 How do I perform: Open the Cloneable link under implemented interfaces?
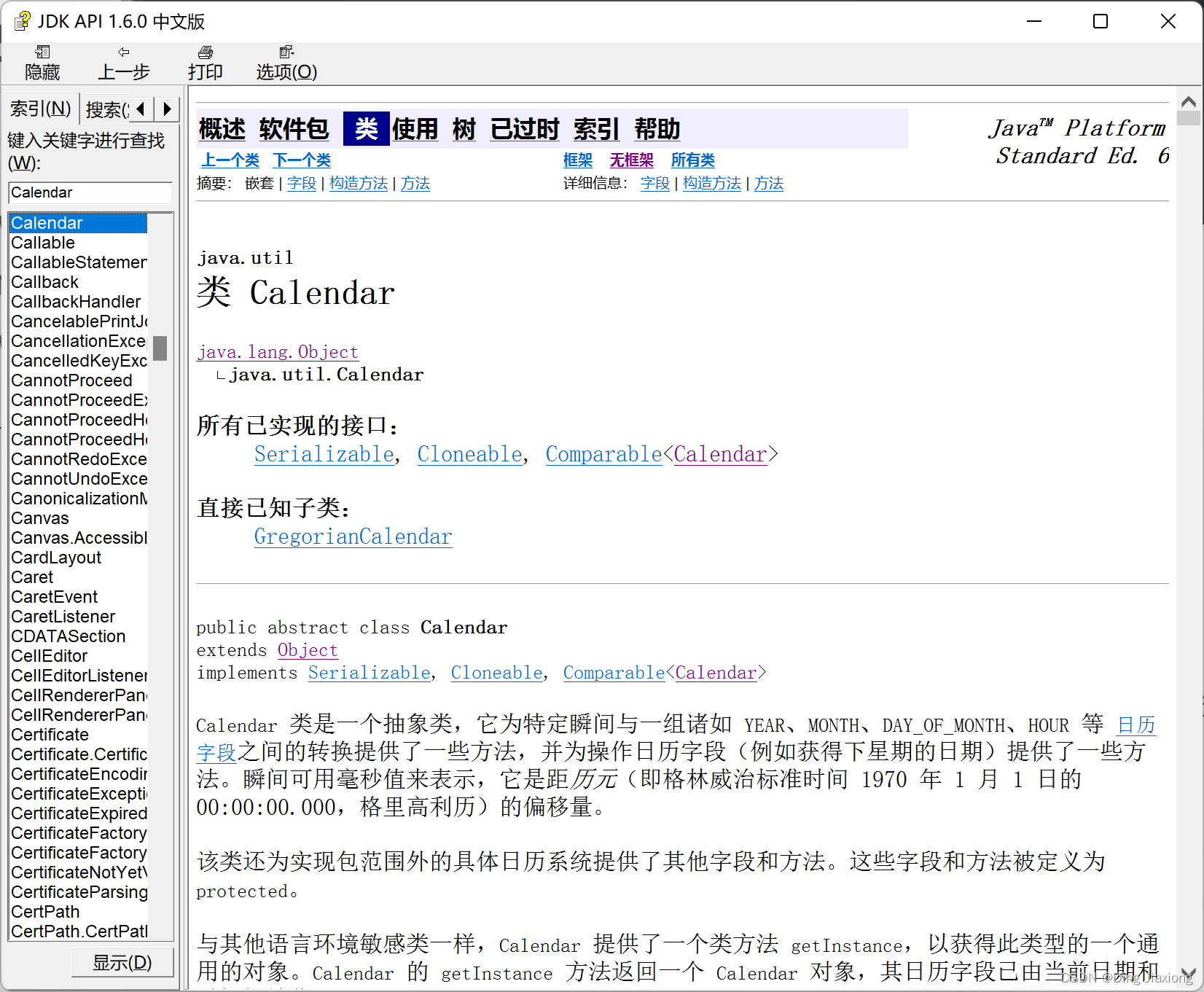click(x=470, y=454)
